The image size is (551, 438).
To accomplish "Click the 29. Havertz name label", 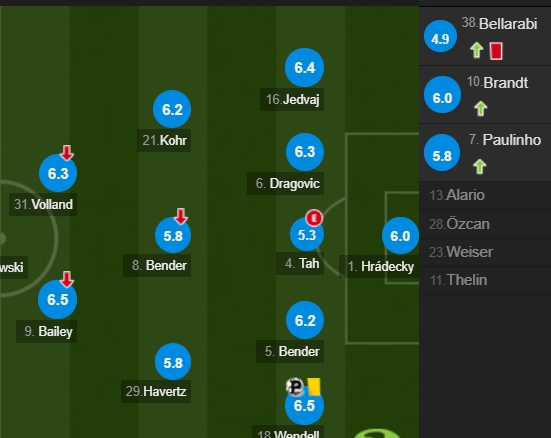I will [156, 391].
